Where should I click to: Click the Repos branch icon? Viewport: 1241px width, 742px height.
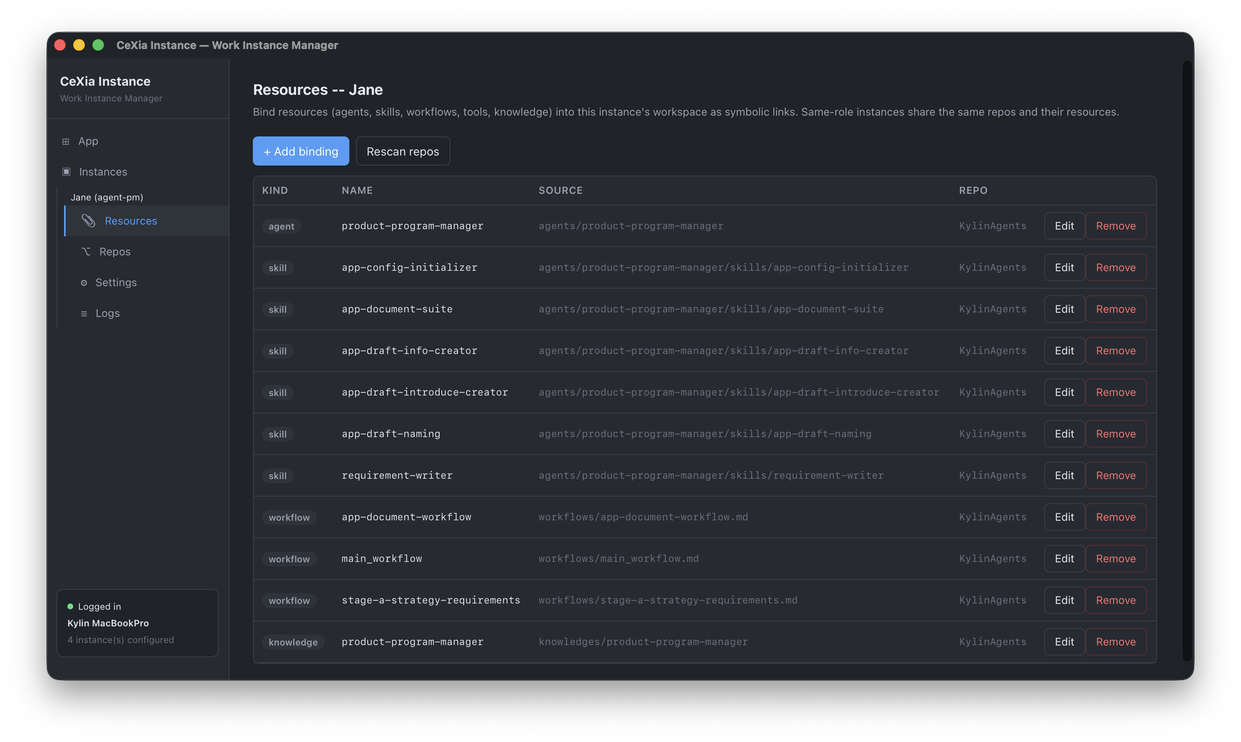pos(86,252)
